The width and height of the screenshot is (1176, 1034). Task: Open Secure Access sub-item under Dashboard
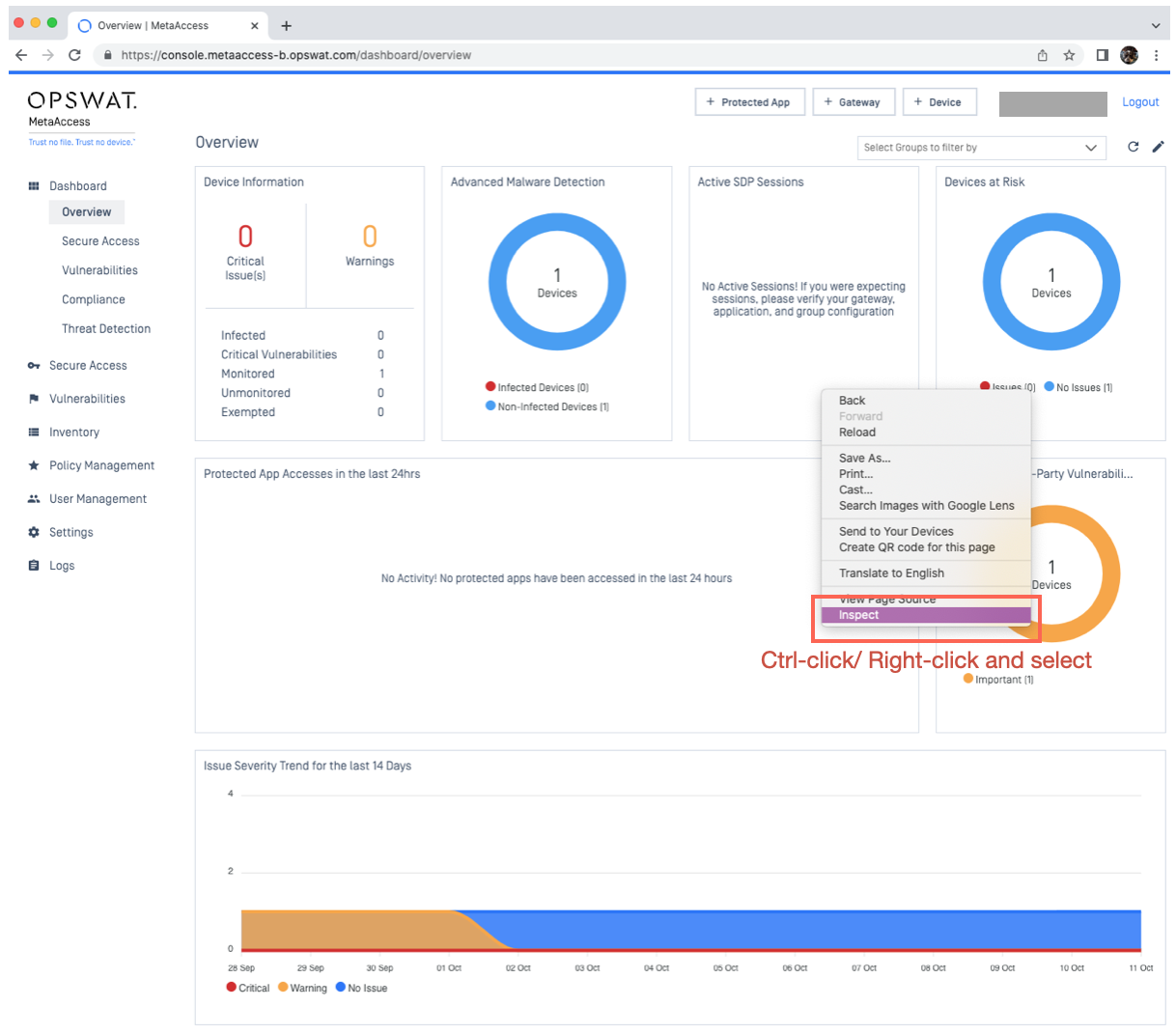click(x=100, y=241)
